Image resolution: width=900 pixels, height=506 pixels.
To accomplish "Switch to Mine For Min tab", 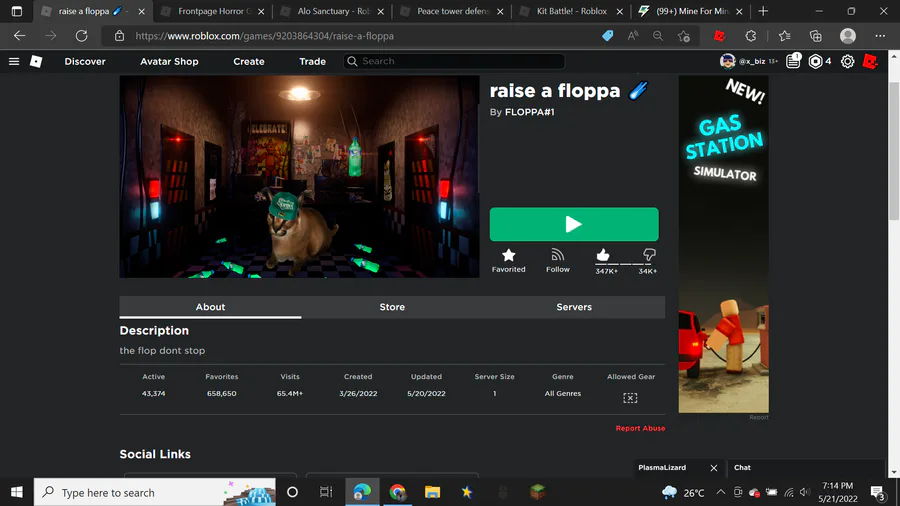I will (690, 11).
